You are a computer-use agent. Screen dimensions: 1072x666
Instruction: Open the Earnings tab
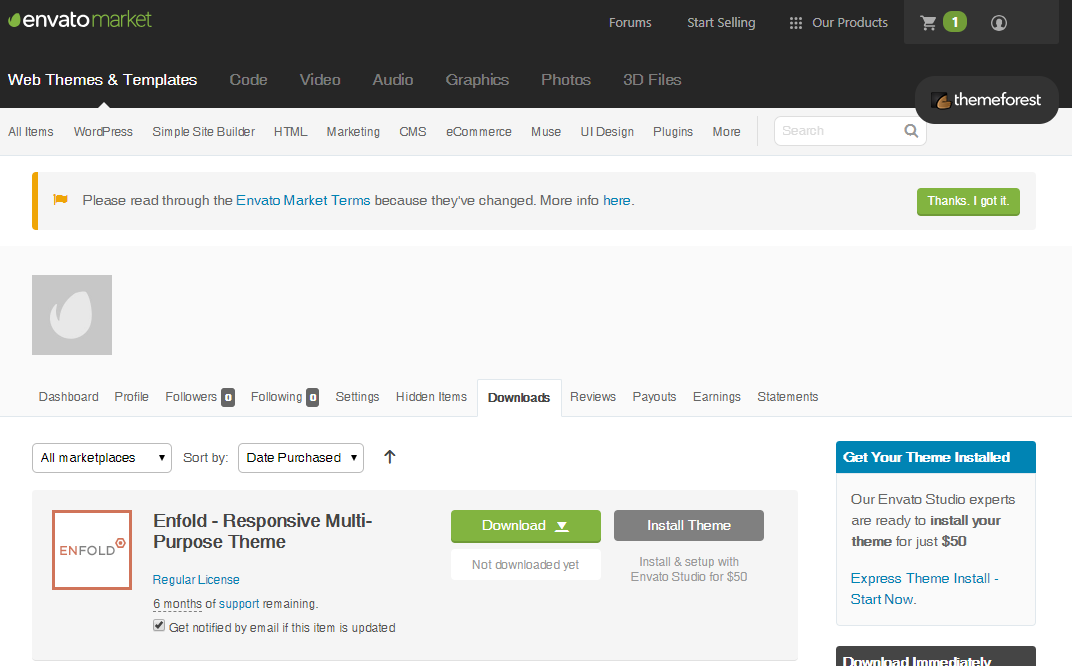tap(716, 397)
